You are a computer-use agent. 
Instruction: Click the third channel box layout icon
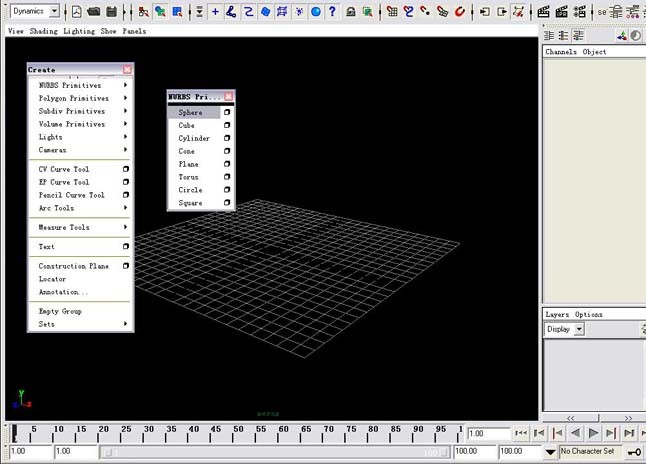click(578, 36)
